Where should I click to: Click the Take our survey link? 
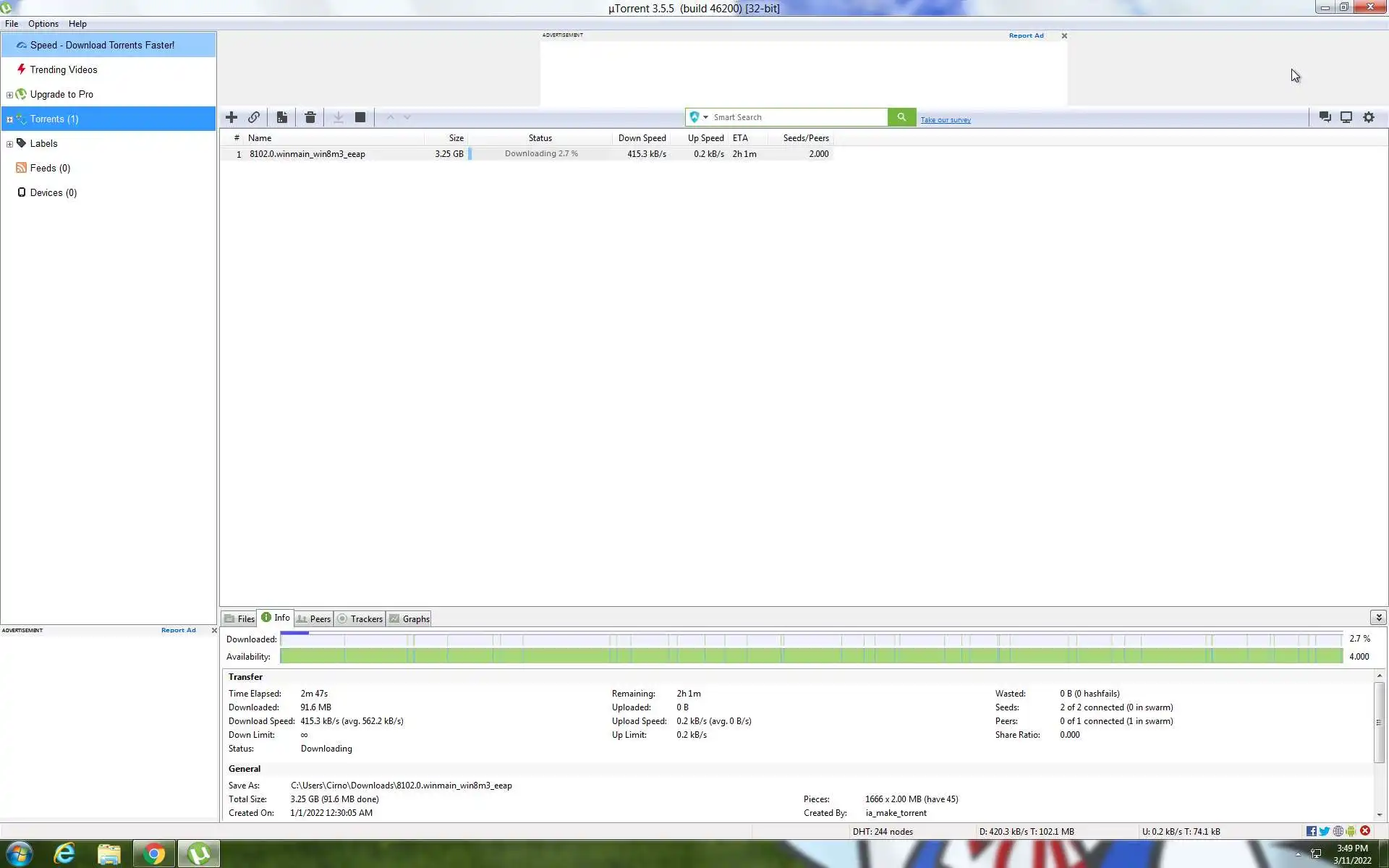point(946,120)
